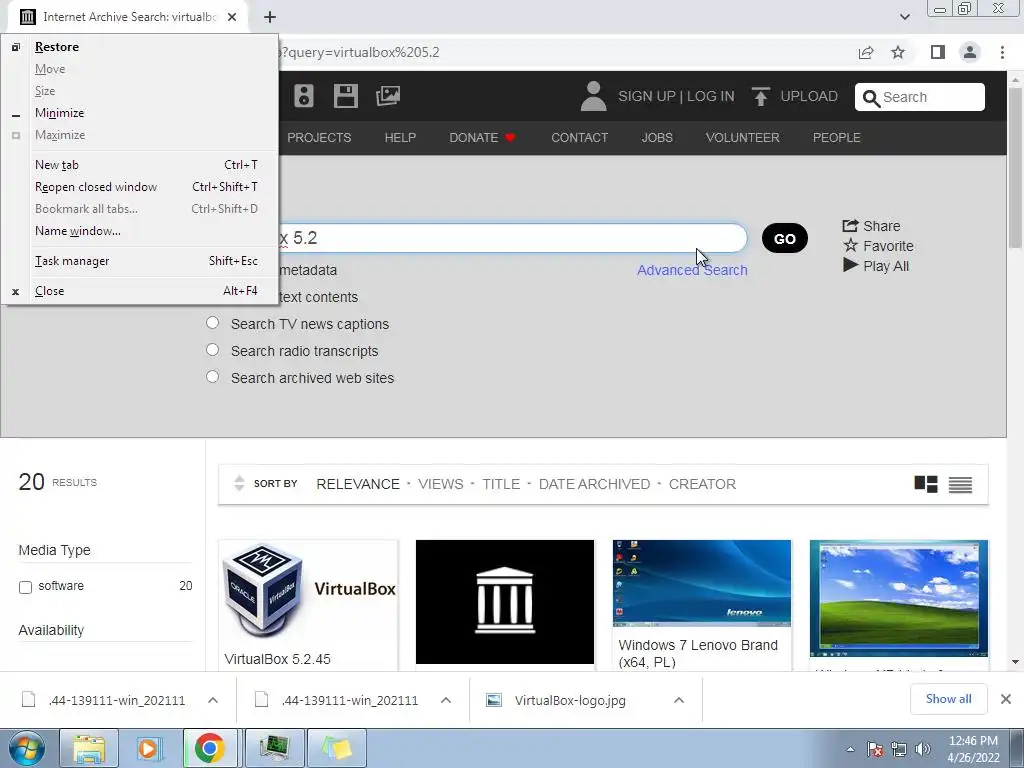The height and width of the screenshot is (768, 1024).
Task: Select Search TV news captions radio
Action: pyautogui.click(x=212, y=323)
